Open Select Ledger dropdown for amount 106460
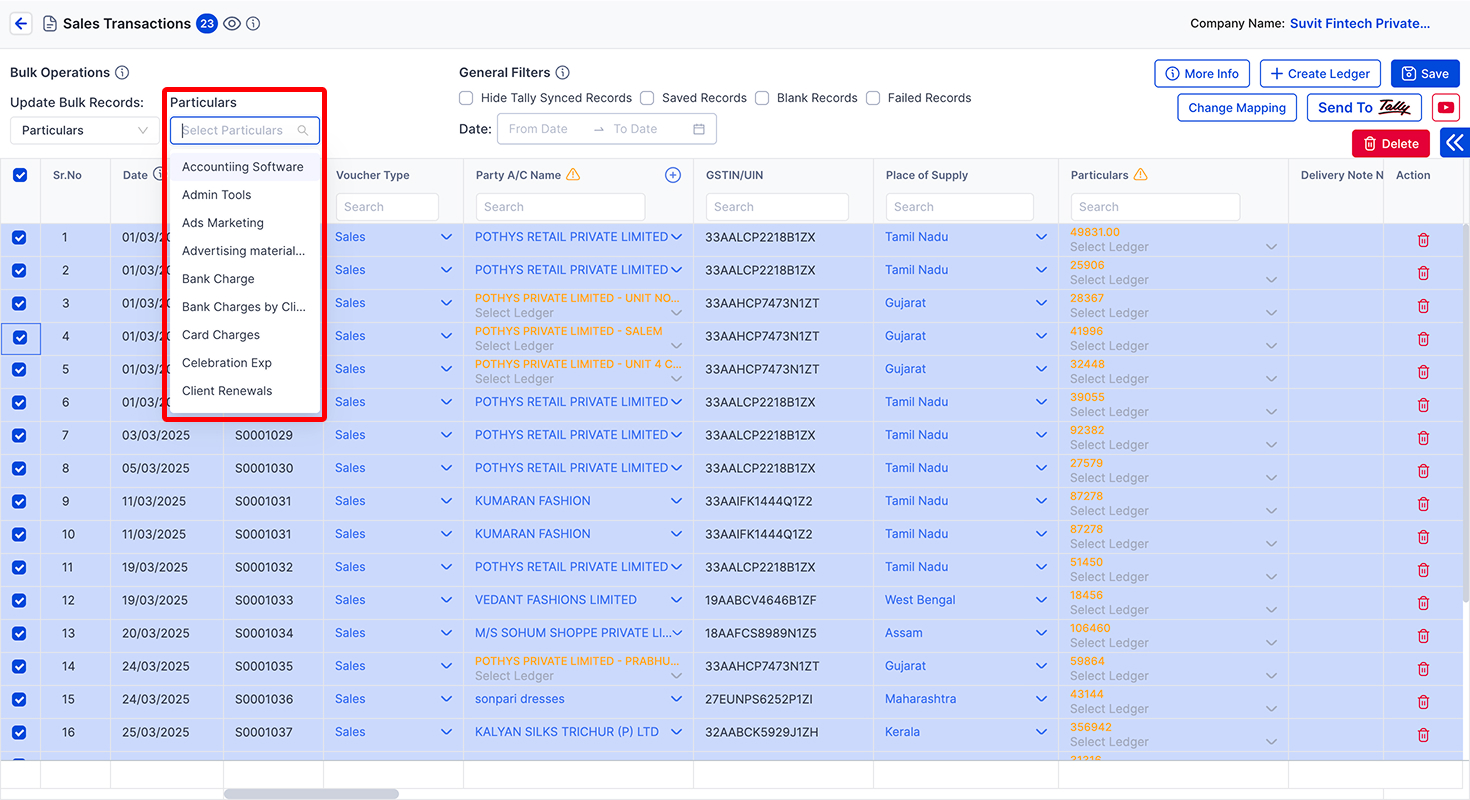Image resolution: width=1470 pixels, height=800 pixels. [1271, 643]
